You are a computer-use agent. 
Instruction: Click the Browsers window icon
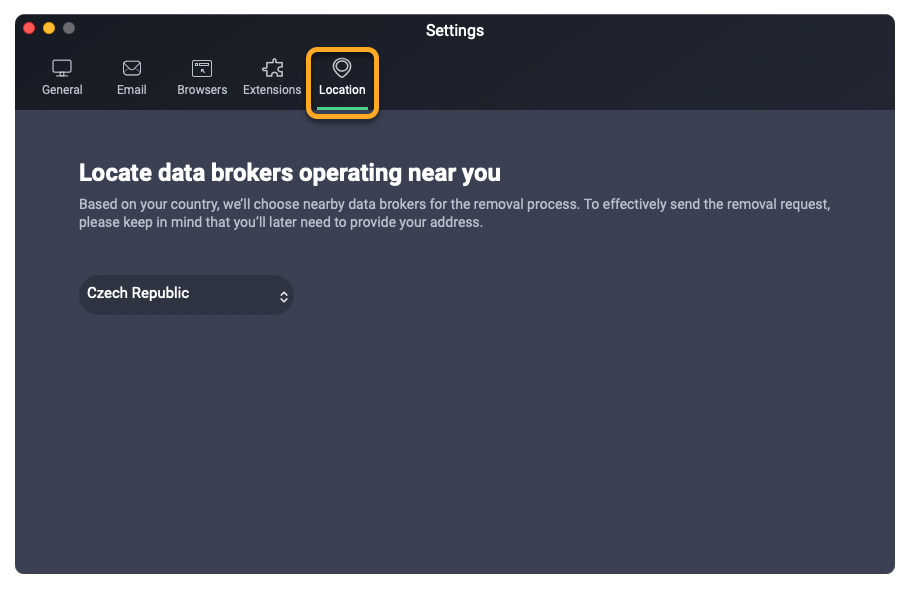(202, 68)
